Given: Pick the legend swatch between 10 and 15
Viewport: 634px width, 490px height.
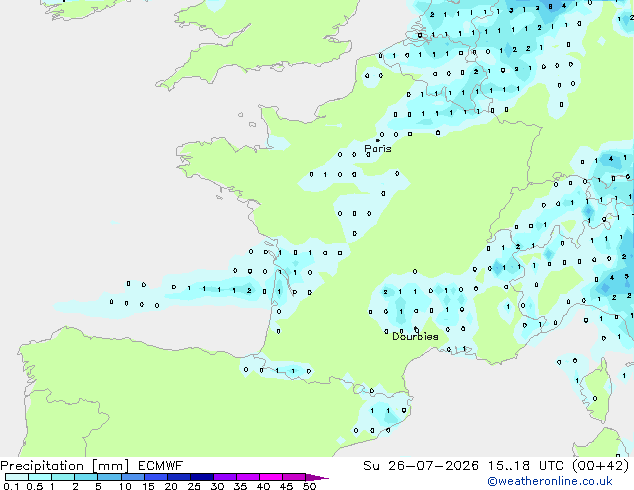Looking at the screenshot, I should tap(133, 477).
